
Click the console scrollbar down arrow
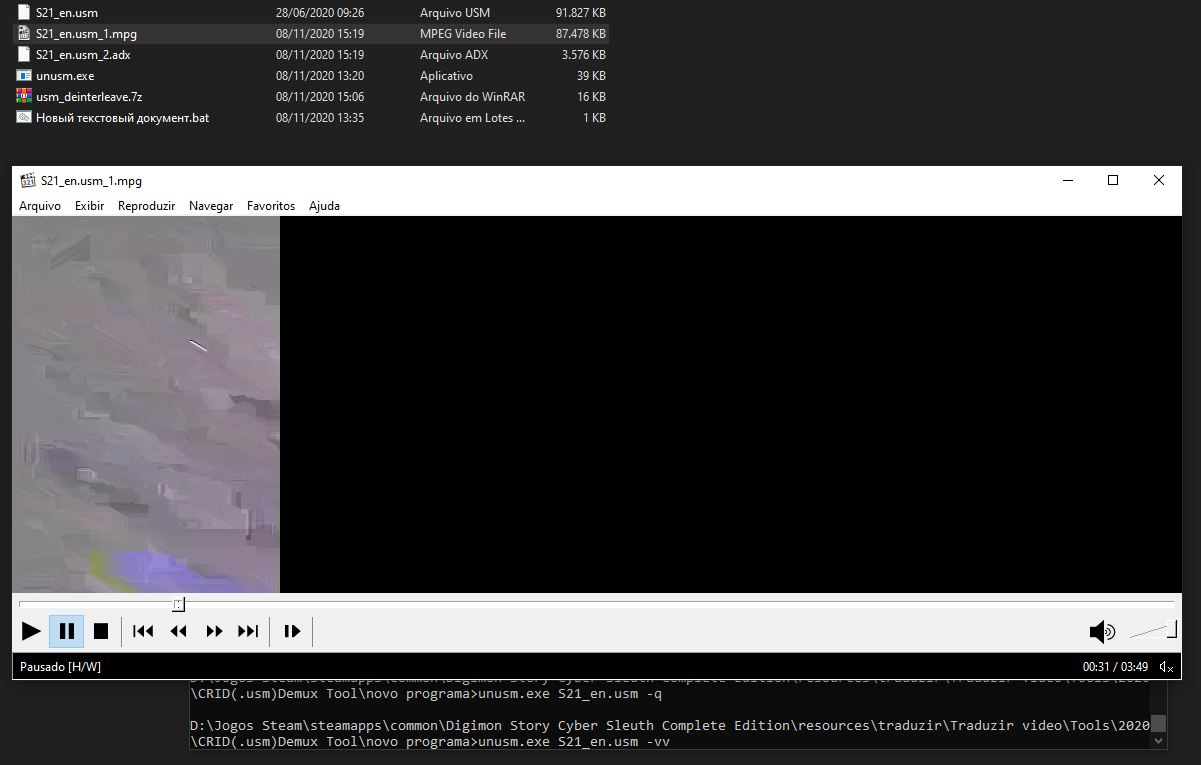pyautogui.click(x=1158, y=742)
